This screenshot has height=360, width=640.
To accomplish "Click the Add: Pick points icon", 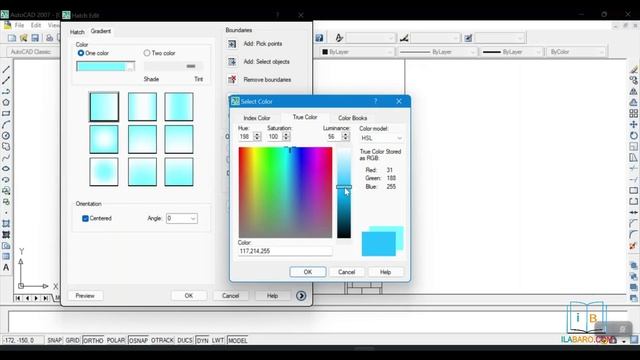I will pyautogui.click(x=232, y=44).
